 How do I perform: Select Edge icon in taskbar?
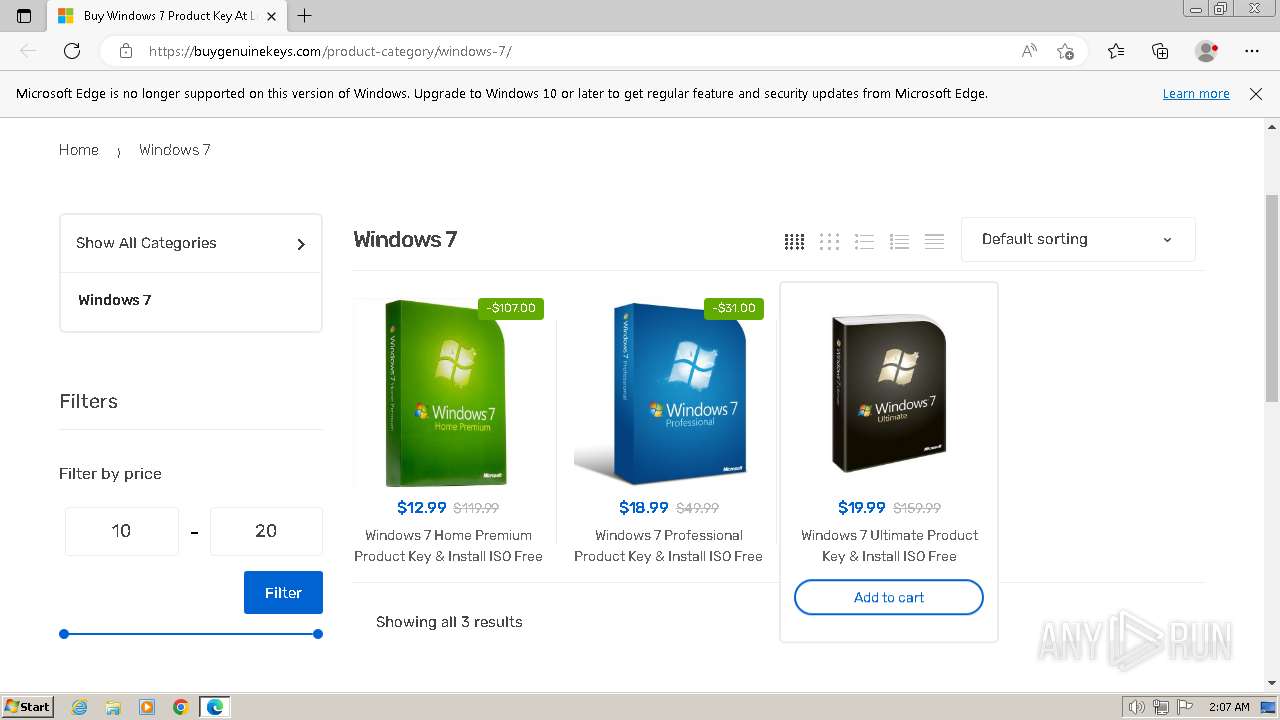215,707
